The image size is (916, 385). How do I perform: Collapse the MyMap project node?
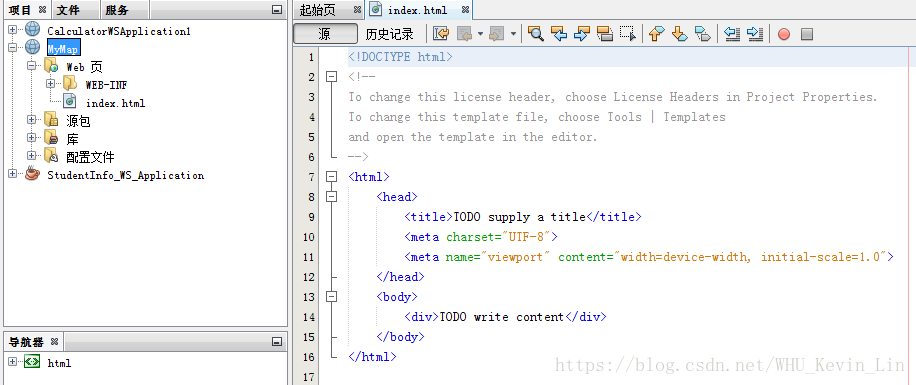[x=12, y=47]
